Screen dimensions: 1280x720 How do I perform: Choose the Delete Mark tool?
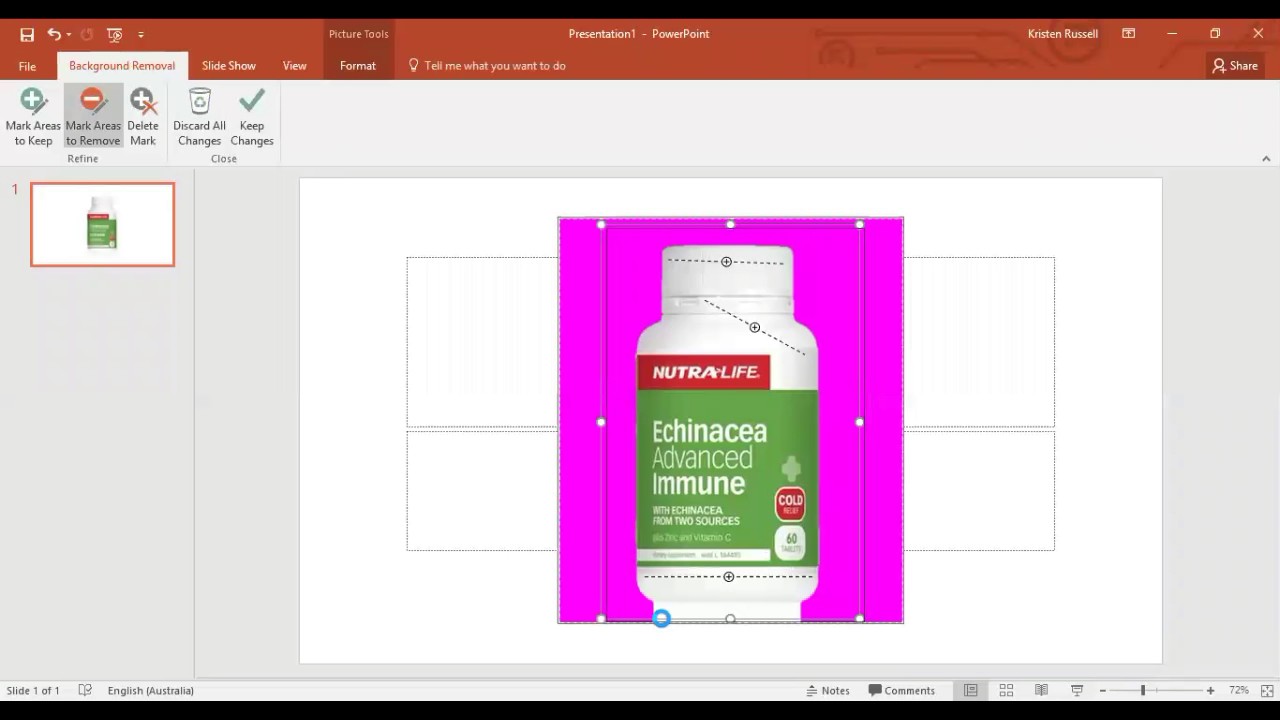(143, 117)
